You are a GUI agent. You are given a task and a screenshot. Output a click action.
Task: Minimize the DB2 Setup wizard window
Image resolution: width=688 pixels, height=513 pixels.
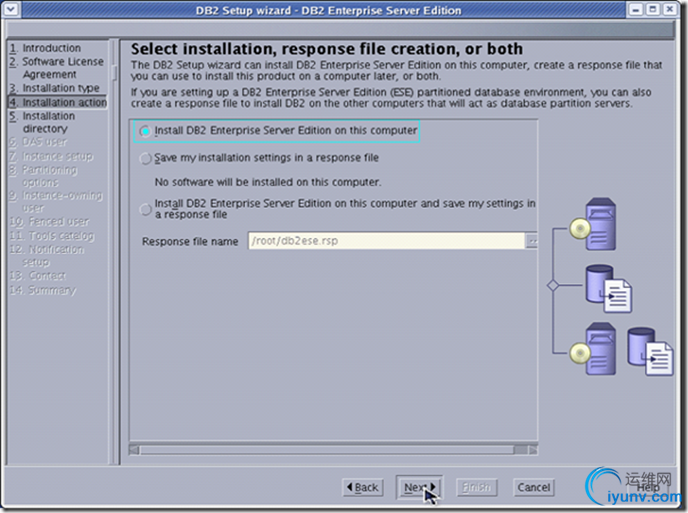click(636, 9)
